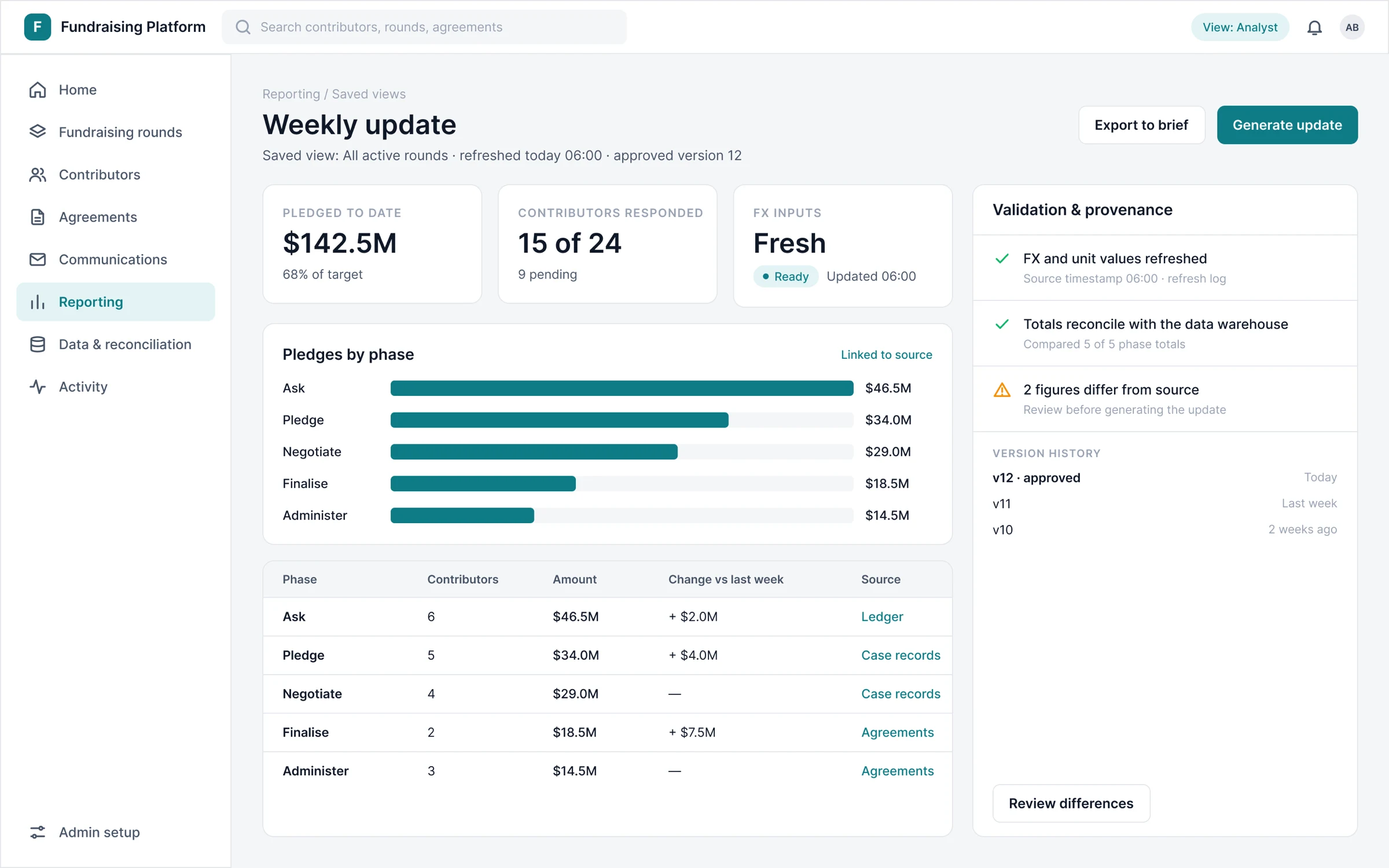Open the Linked to source link
This screenshot has height=868, width=1389.
point(886,355)
